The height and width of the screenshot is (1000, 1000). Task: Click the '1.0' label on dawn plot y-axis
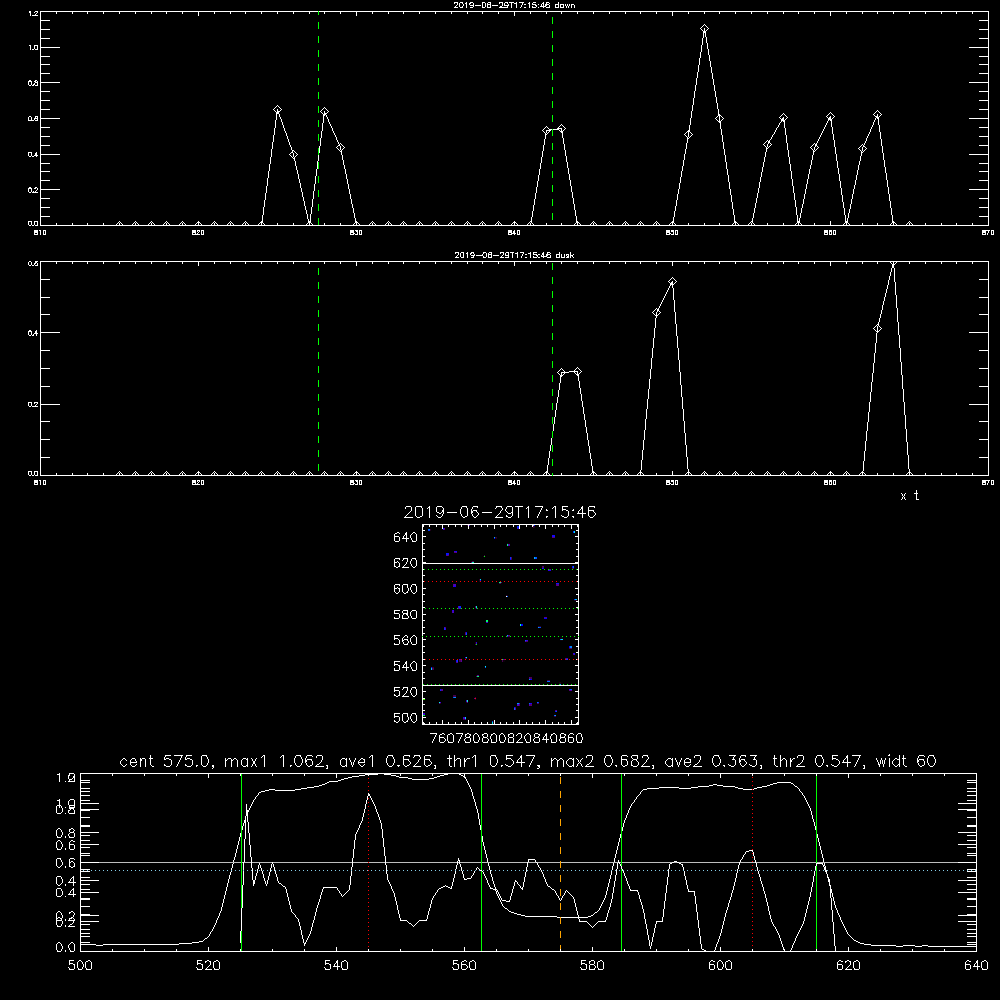[33, 48]
